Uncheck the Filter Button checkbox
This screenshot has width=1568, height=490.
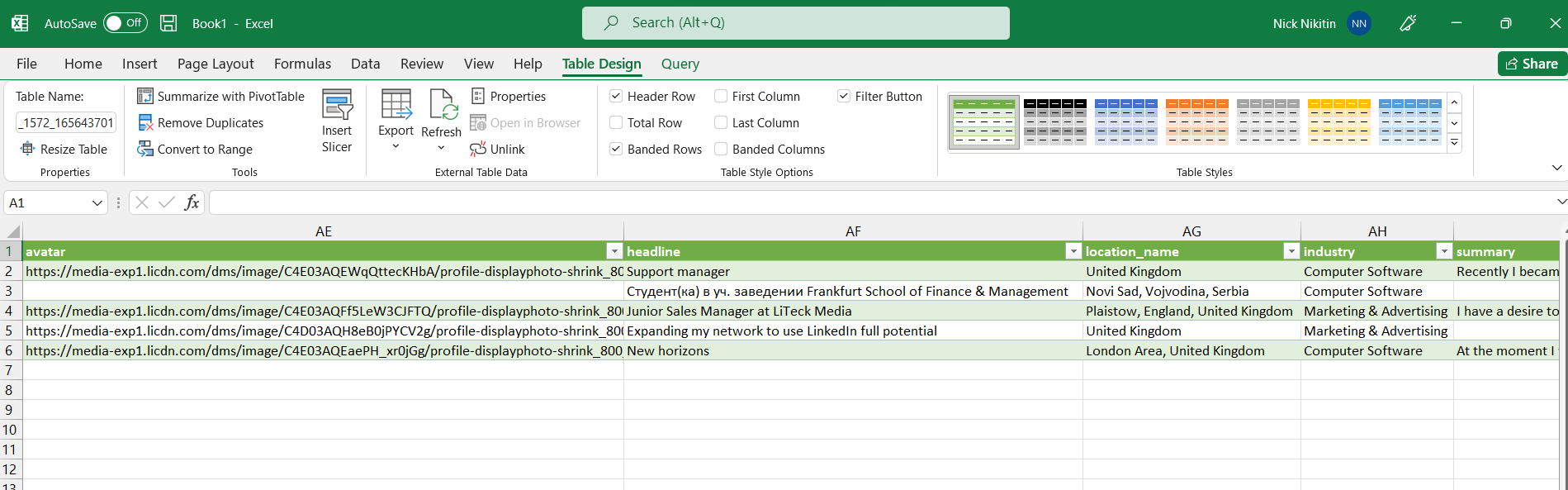[844, 97]
